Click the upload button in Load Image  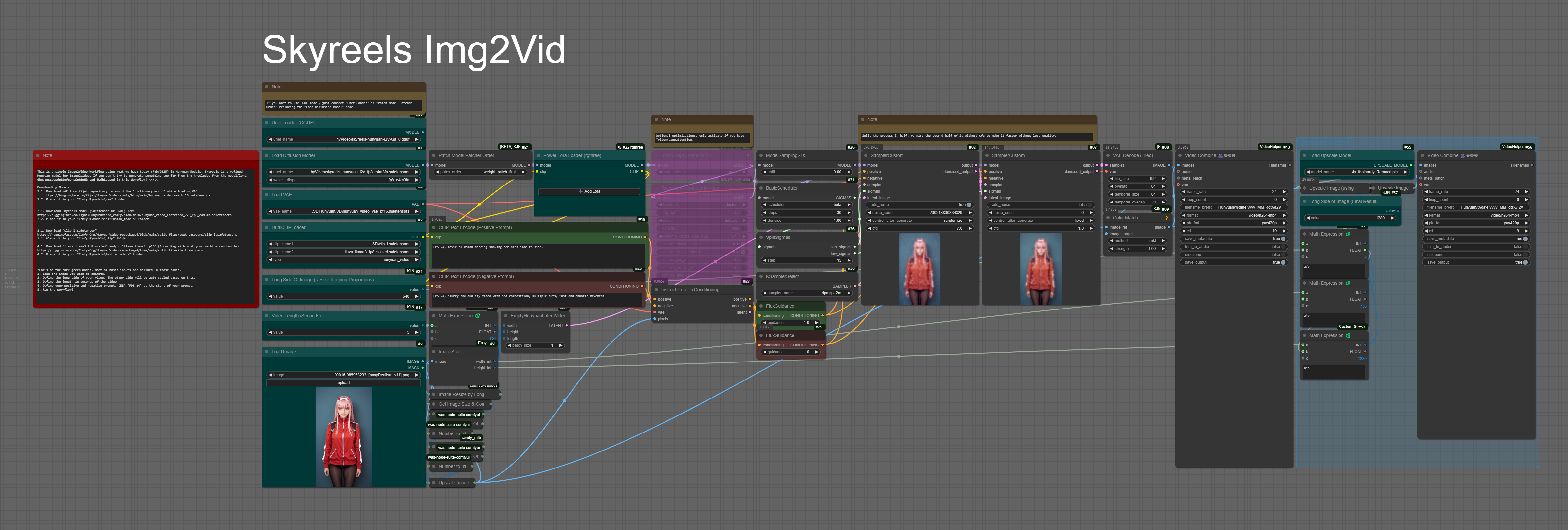click(x=343, y=383)
